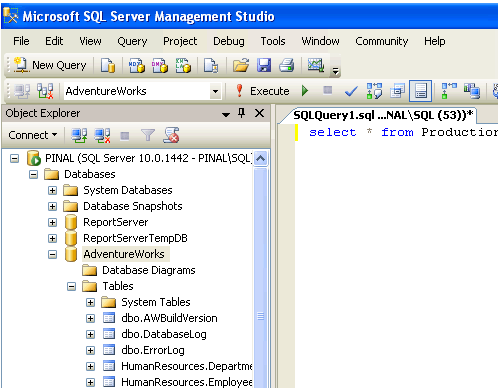
Task: Select Database Diagrams folder
Action: pos(149,270)
